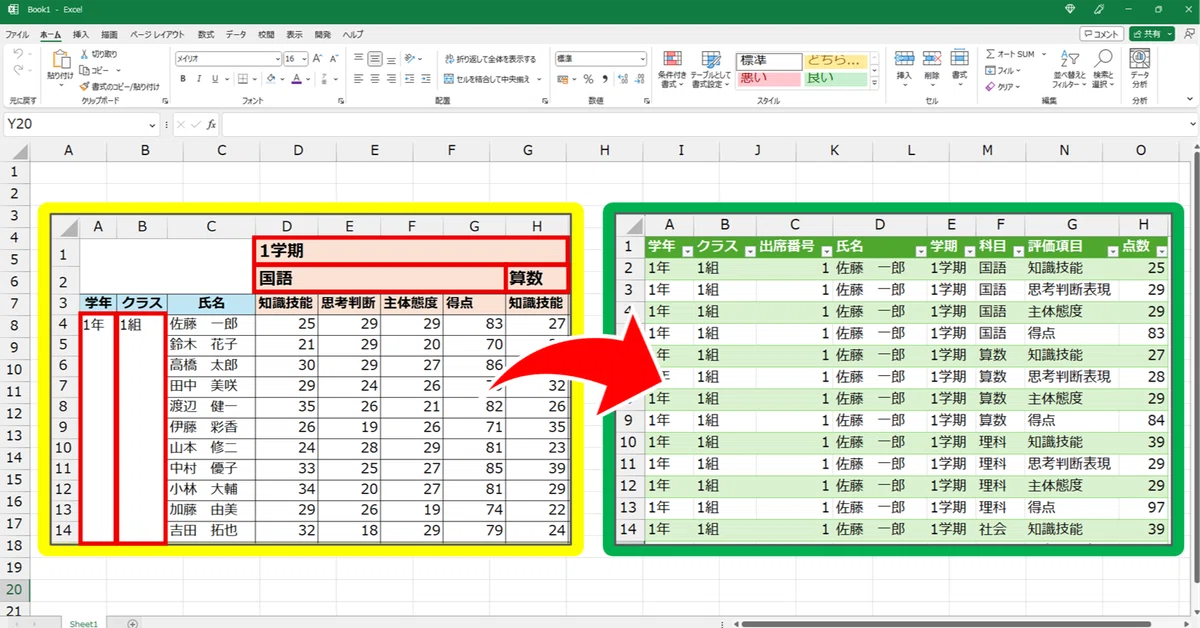
Task: Open Merge & Center dropdown arrow
Action: pos(539,79)
